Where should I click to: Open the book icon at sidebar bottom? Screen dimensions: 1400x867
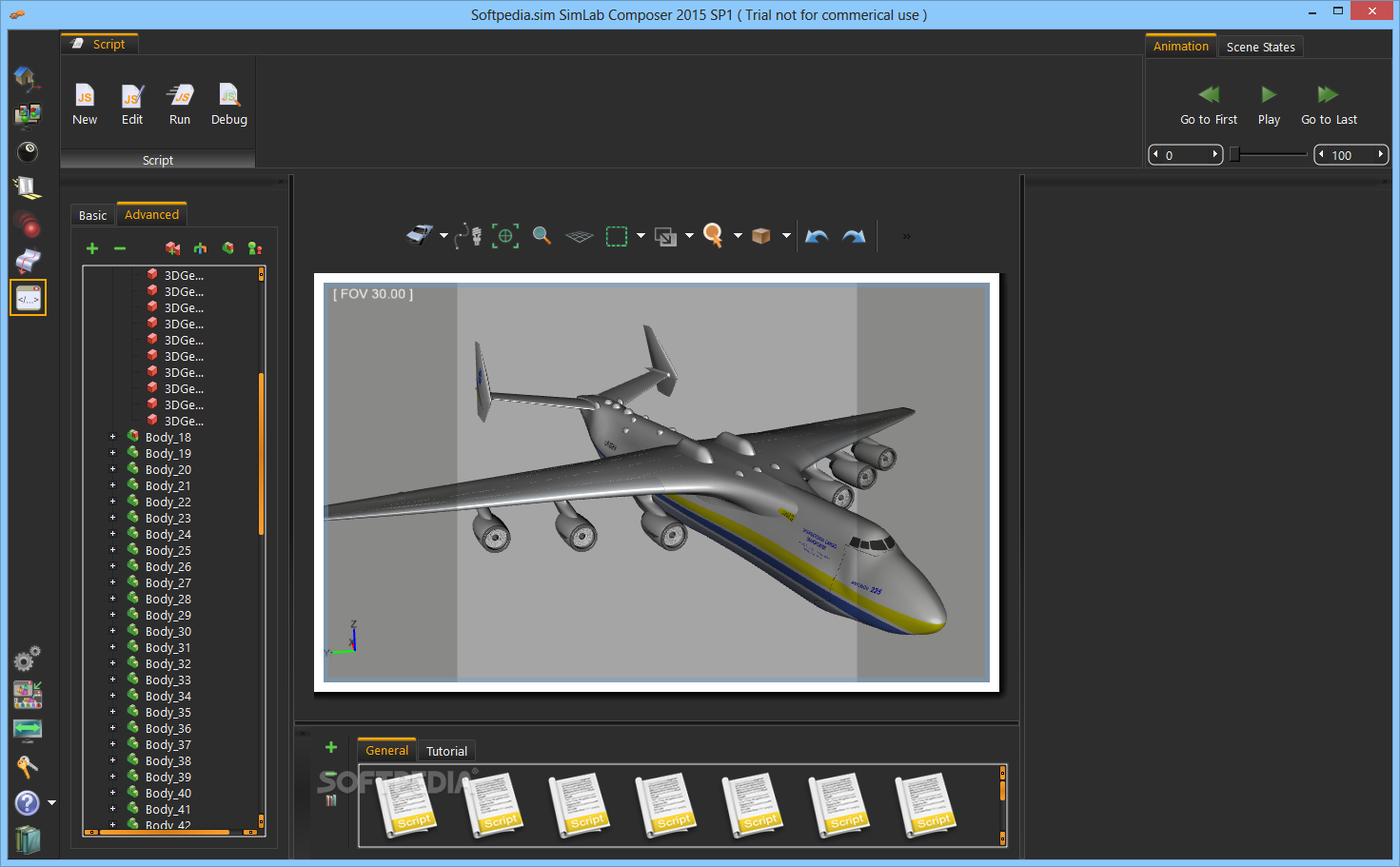(28, 839)
